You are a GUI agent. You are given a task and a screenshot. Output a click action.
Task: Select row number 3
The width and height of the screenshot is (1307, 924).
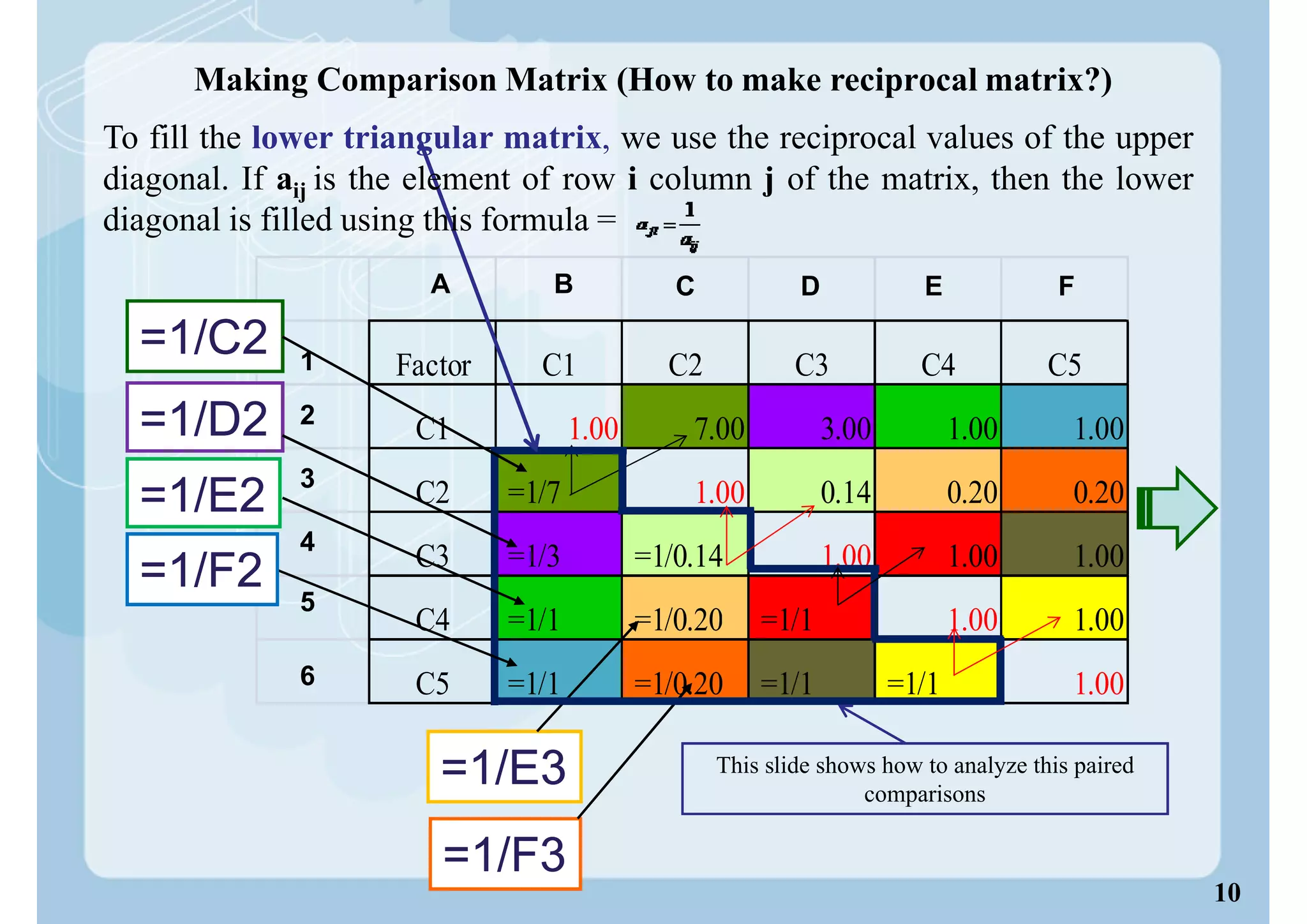pos(308,479)
